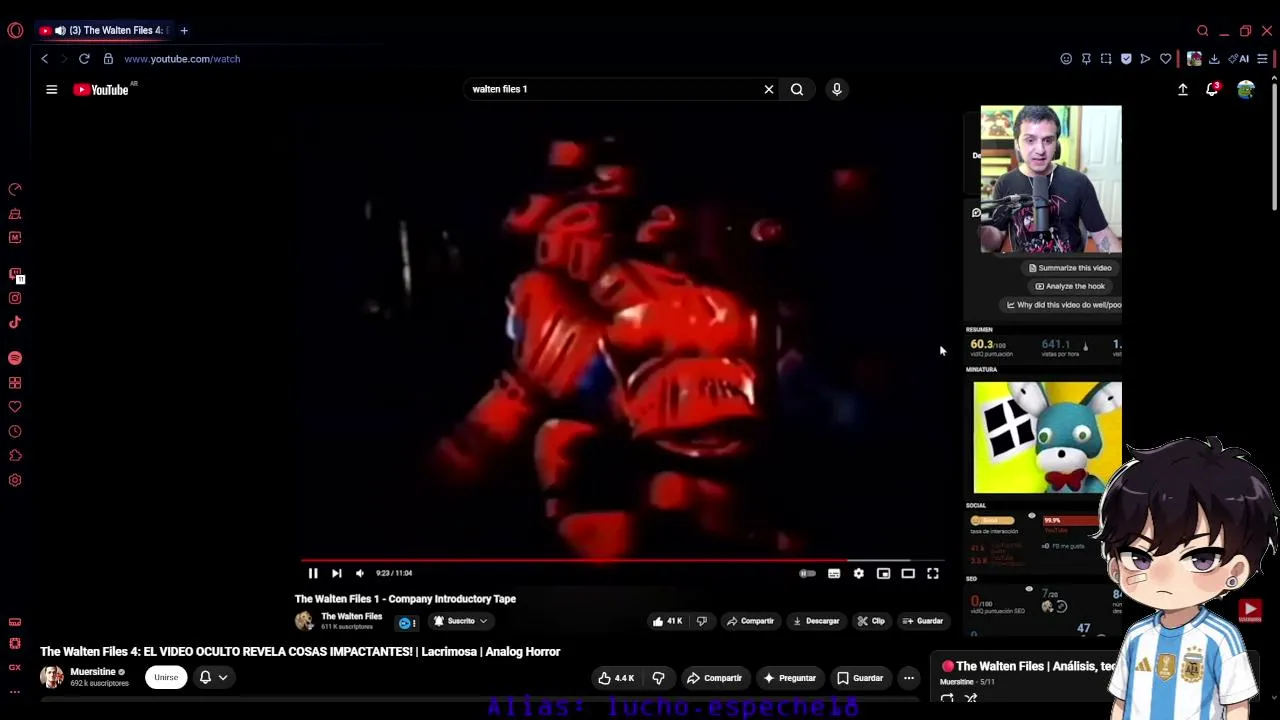The image size is (1280, 720).
Task: Save Walten Files 1 with Guardar
Action: (922, 621)
